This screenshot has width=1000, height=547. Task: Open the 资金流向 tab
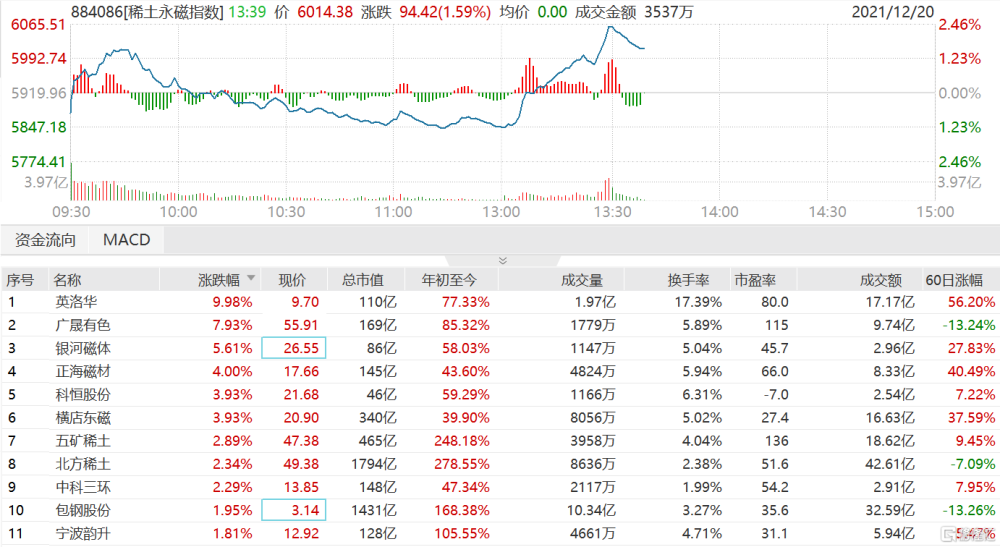click(45, 240)
